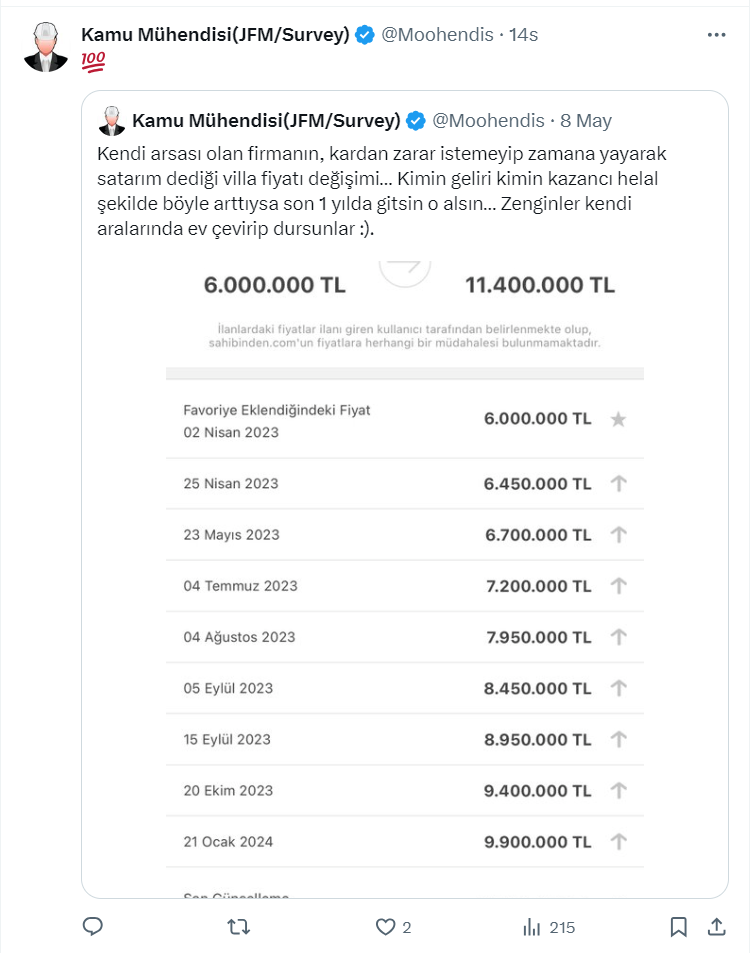Click the share upload icon
The height and width of the screenshot is (953, 754).
point(717,927)
